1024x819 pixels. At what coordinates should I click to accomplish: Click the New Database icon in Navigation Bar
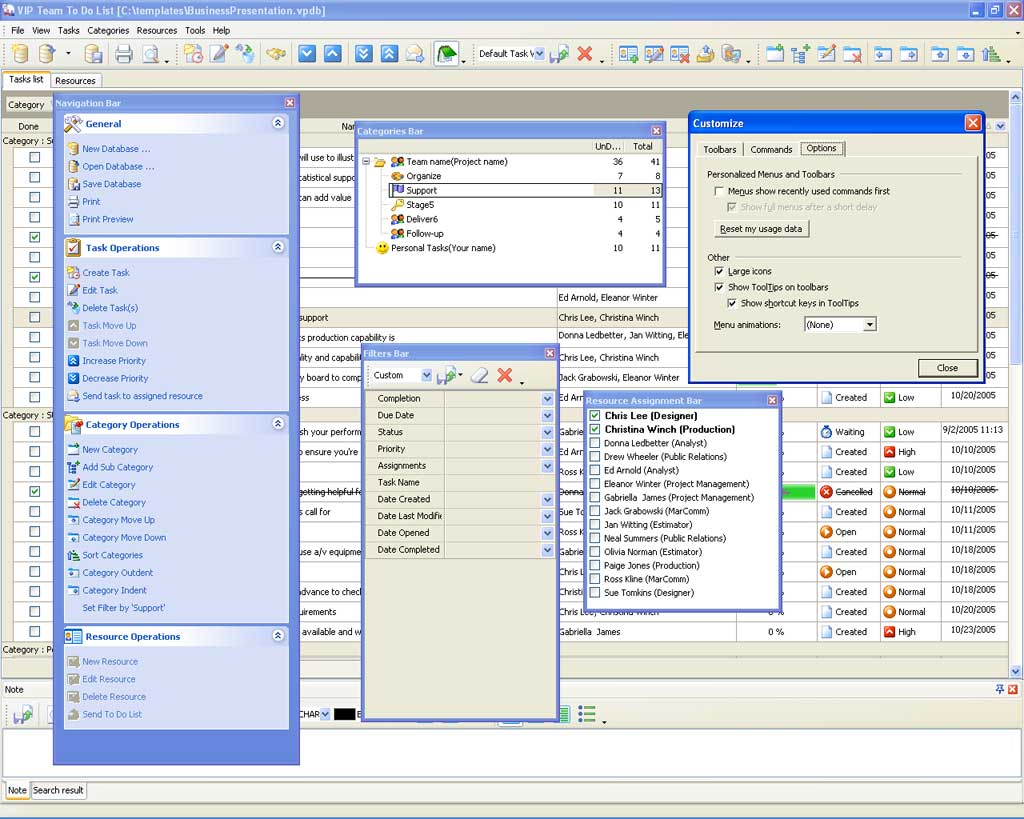(x=73, y=149)
